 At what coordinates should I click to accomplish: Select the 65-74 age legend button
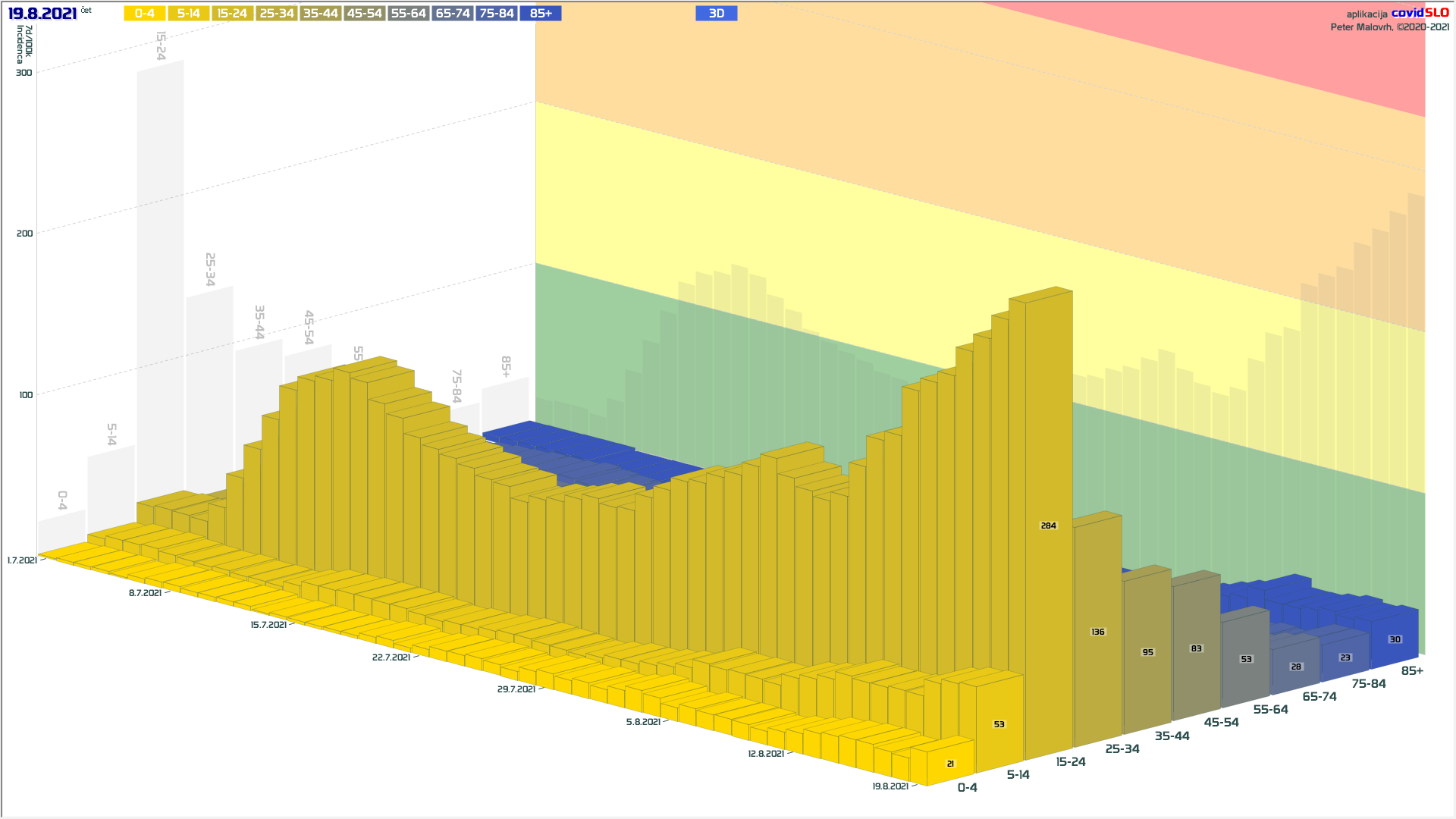453,14
